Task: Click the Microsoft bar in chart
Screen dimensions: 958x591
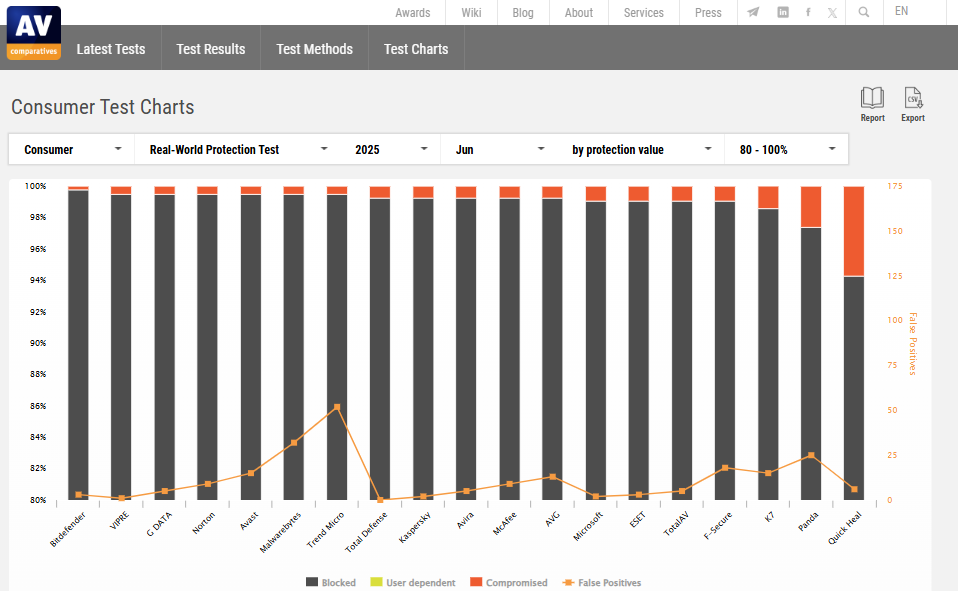Action: pos(596,351)
